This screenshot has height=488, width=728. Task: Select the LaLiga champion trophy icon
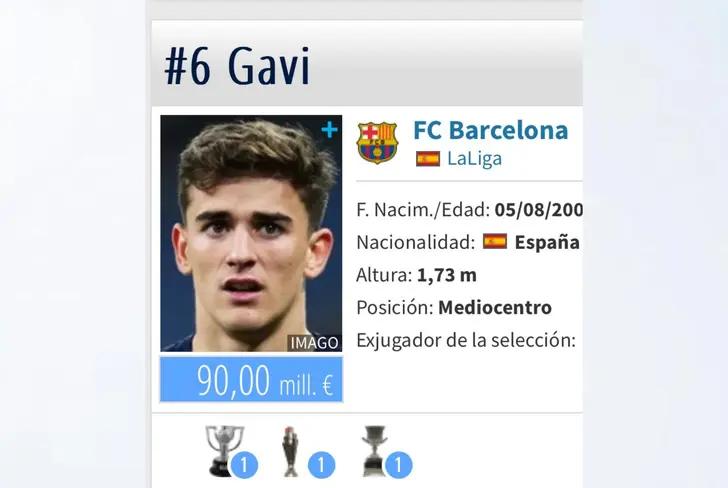224,450
